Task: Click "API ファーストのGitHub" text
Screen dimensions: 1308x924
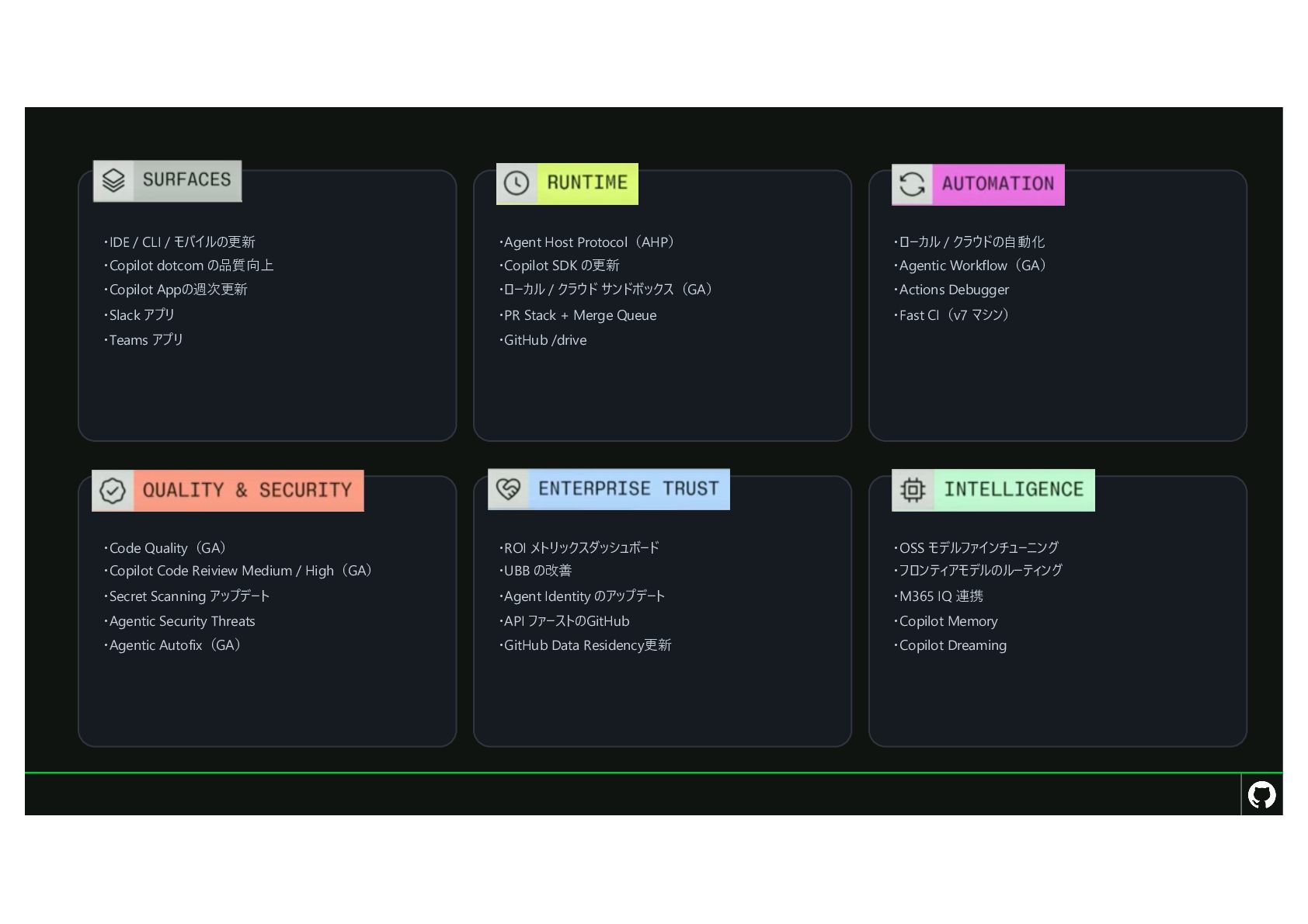Action: pos(565,621)
